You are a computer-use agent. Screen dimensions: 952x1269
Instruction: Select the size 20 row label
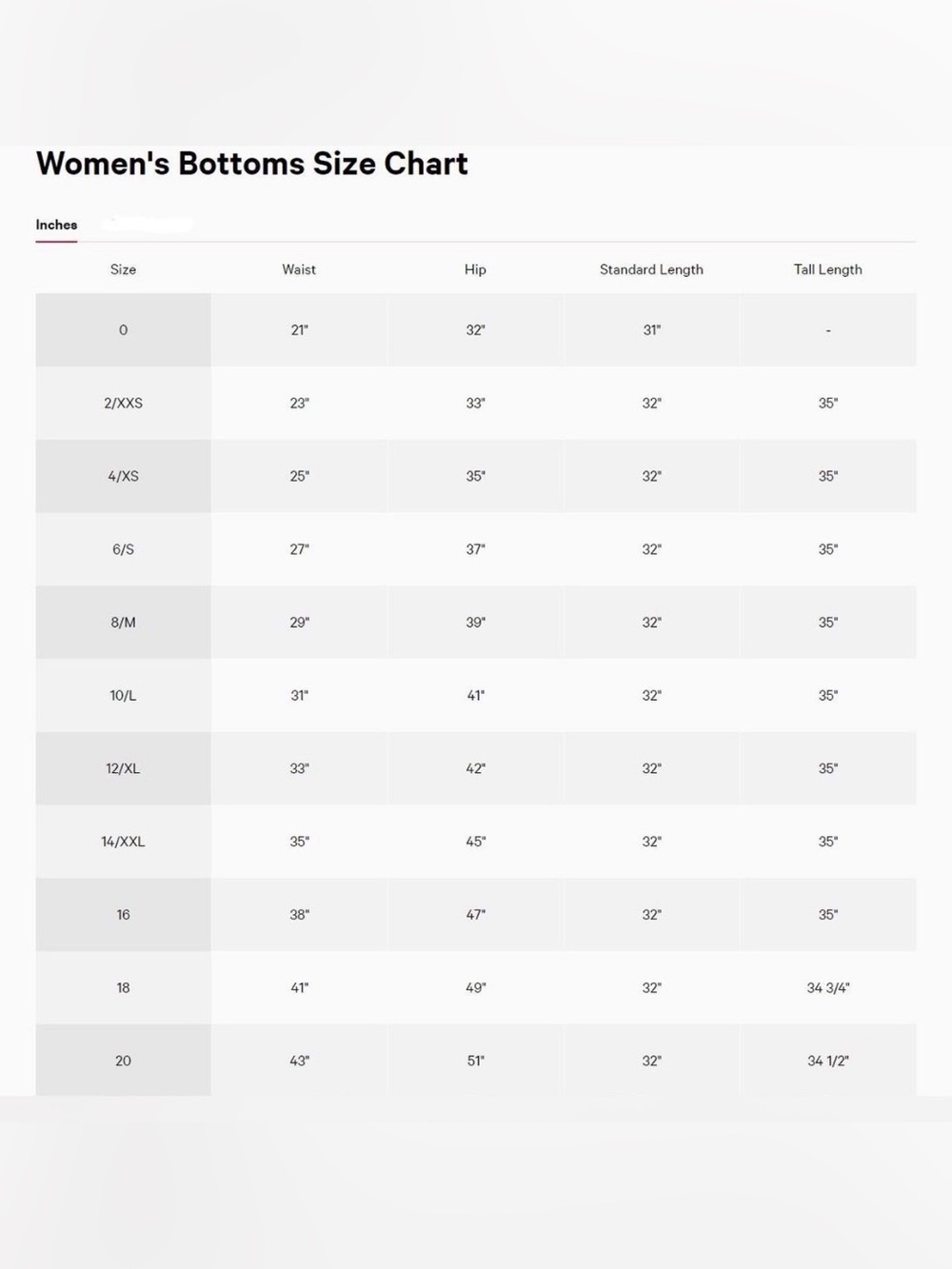click(x=123, y=1061)
